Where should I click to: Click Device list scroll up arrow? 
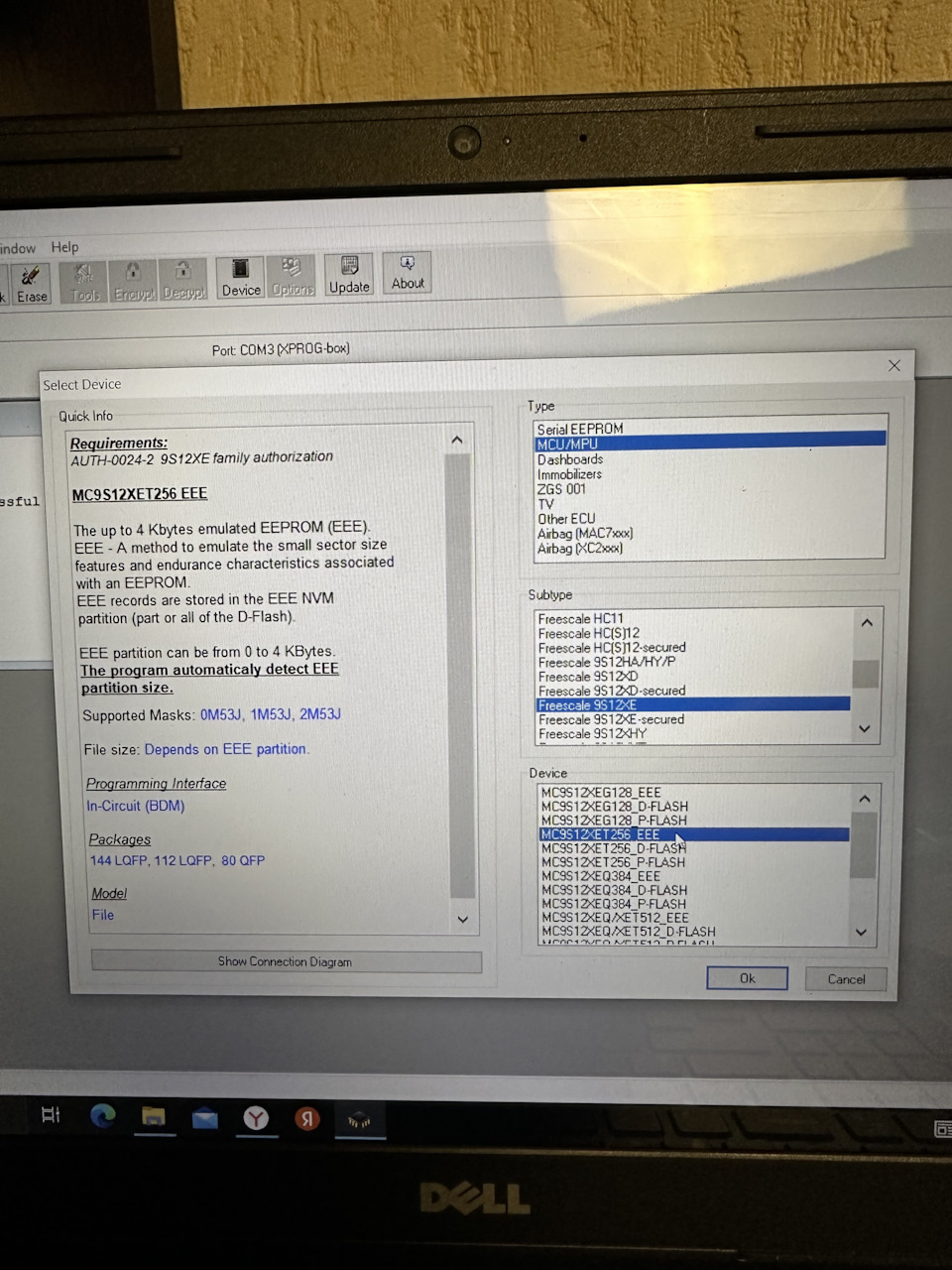[864, 799]
